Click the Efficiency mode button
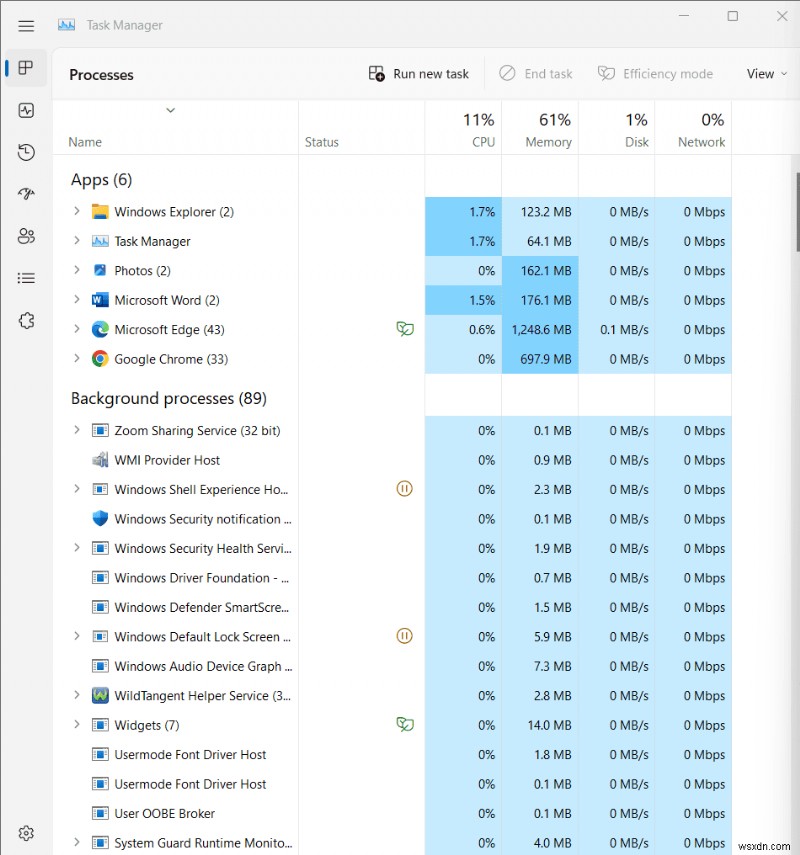The width and height of the screenshot is (800, 855). pos(655,74)
